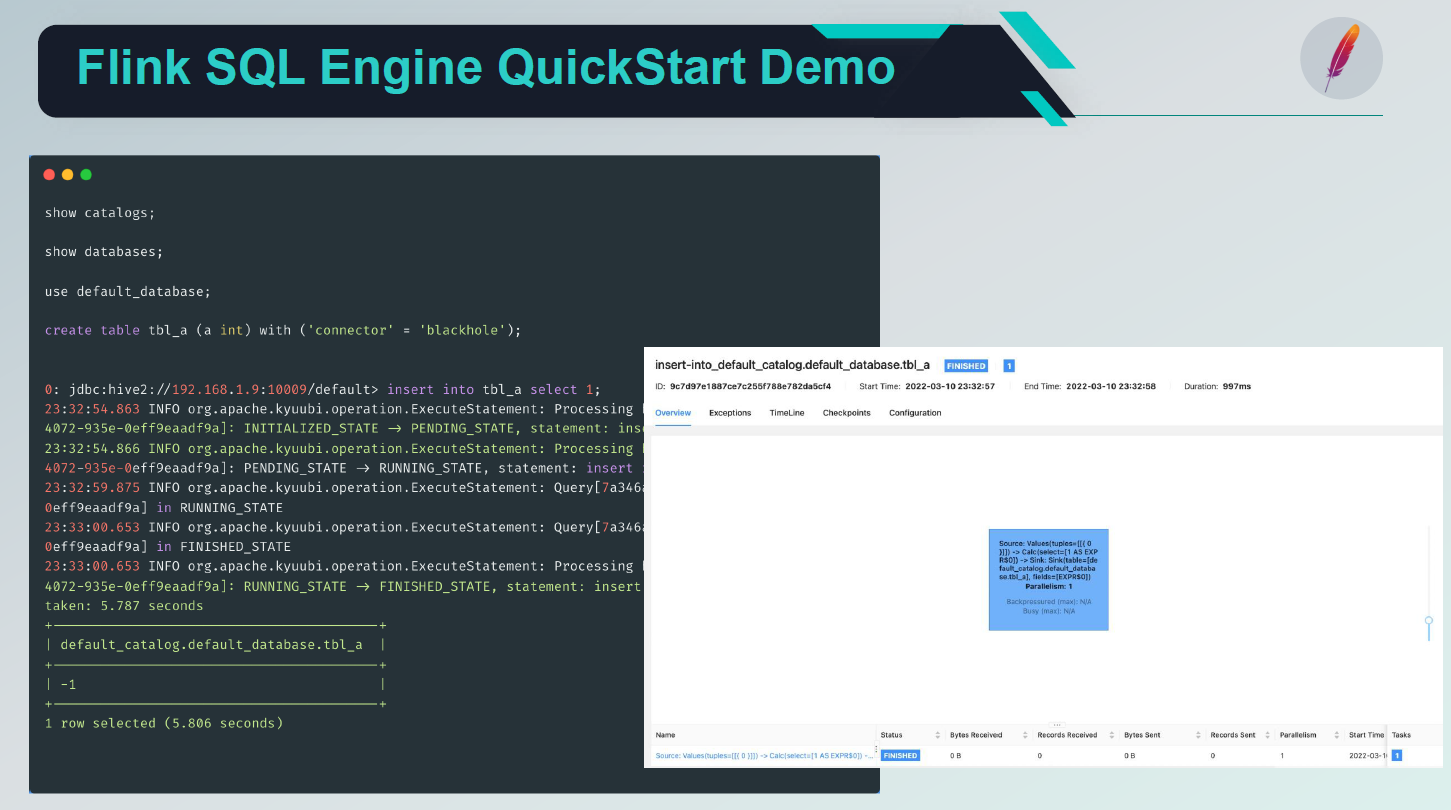Click the 'show catalogs;' line in terminal

(100, 212)
